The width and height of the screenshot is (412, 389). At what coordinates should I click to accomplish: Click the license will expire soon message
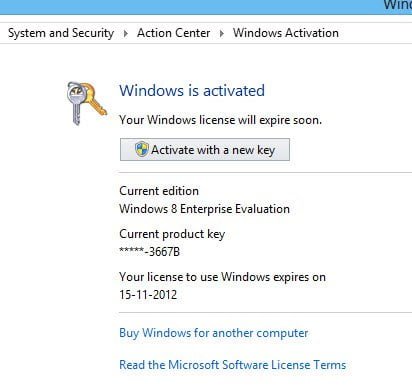[x=220, y=120]
